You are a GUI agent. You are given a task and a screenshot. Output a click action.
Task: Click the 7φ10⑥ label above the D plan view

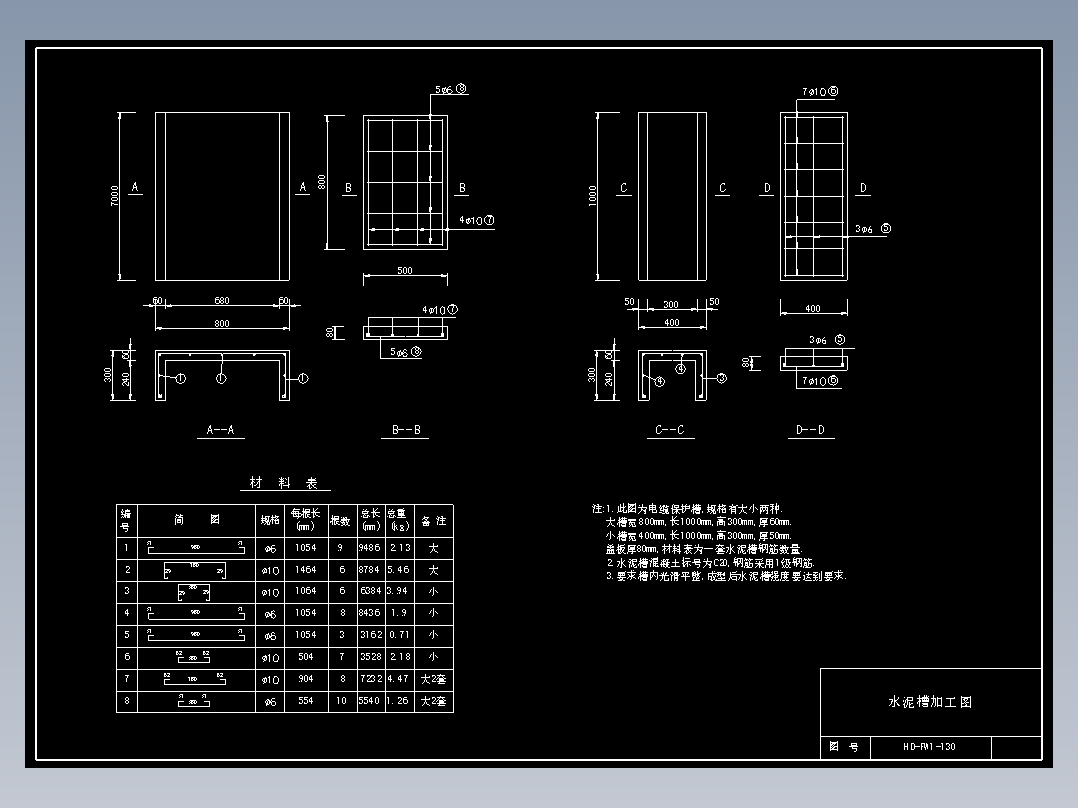point(820,91)
